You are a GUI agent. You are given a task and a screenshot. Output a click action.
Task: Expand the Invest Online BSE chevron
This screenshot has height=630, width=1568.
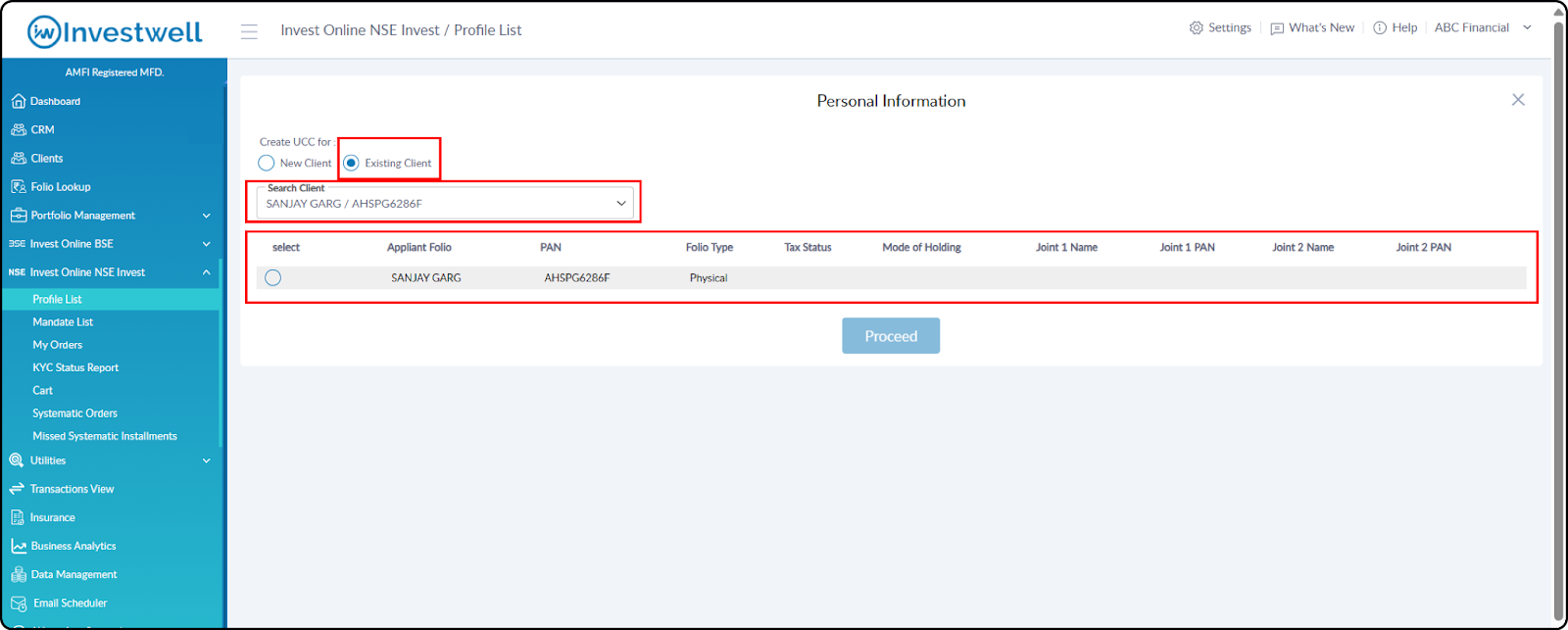tap(207, 244)
